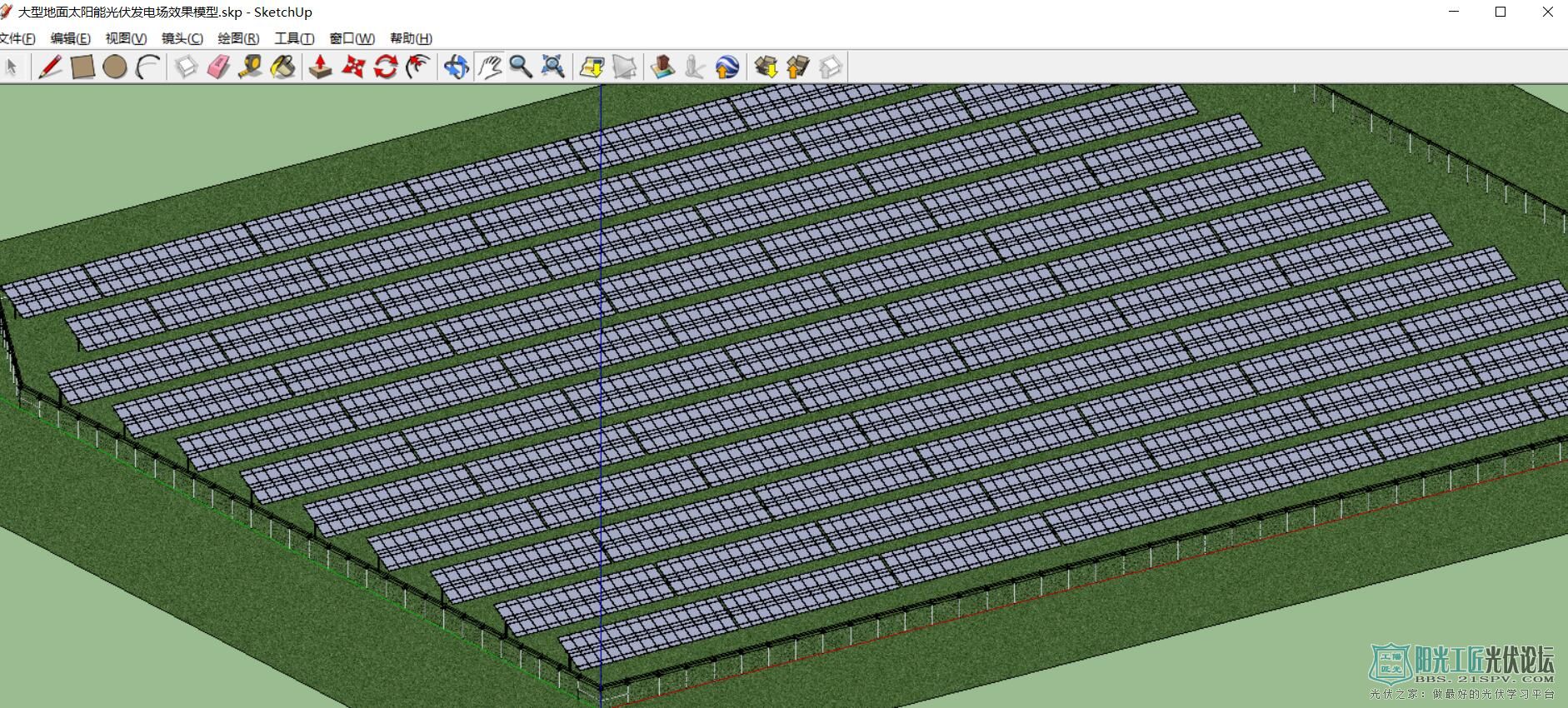Click the Share Component icon
This screenshot has height=708, width=1568.
tap(831, 67)
